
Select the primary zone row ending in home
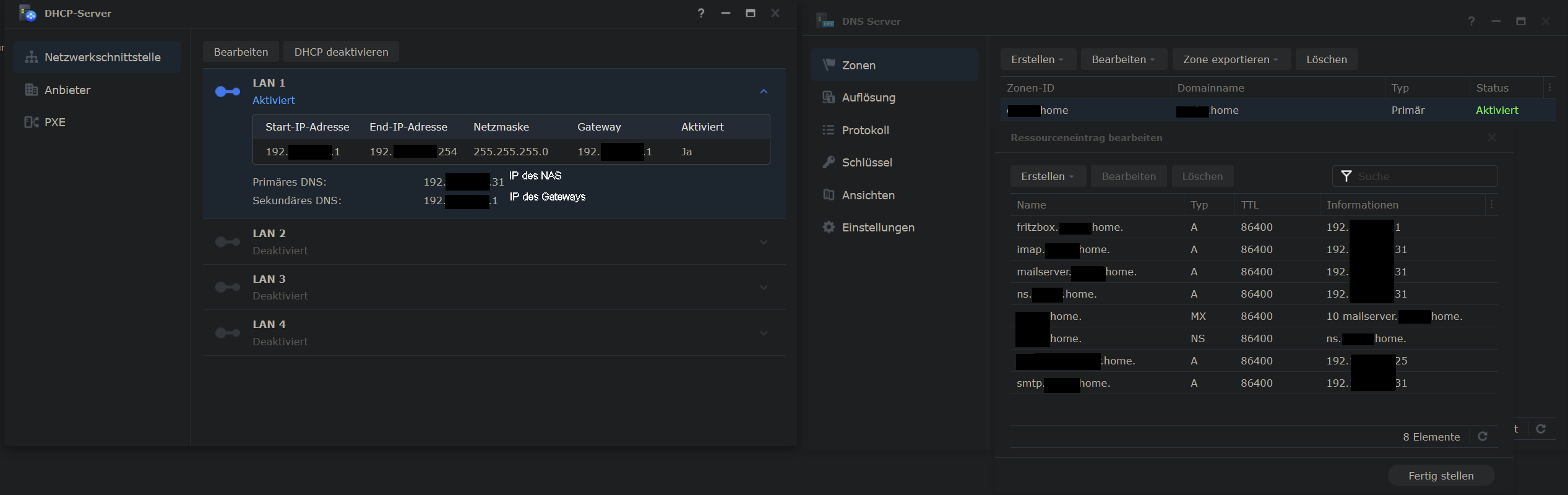click(1278, 110)
